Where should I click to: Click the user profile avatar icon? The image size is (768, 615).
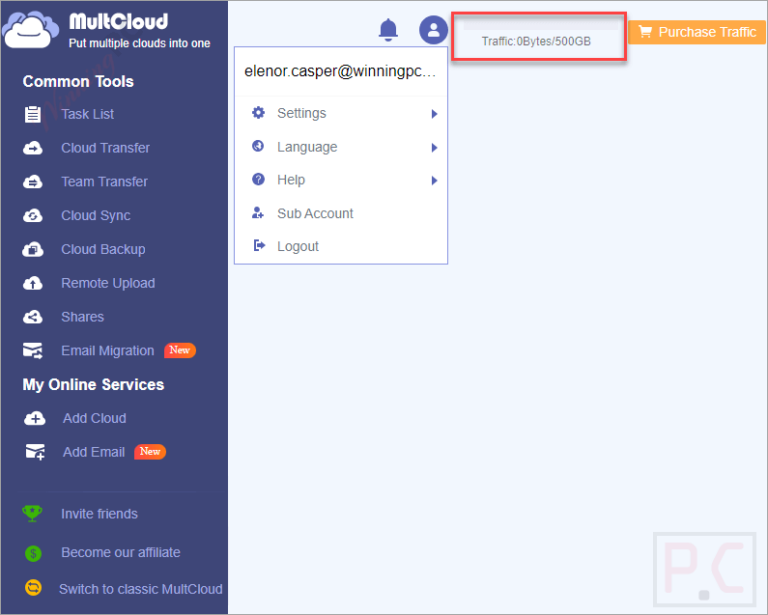pos(433,30)
